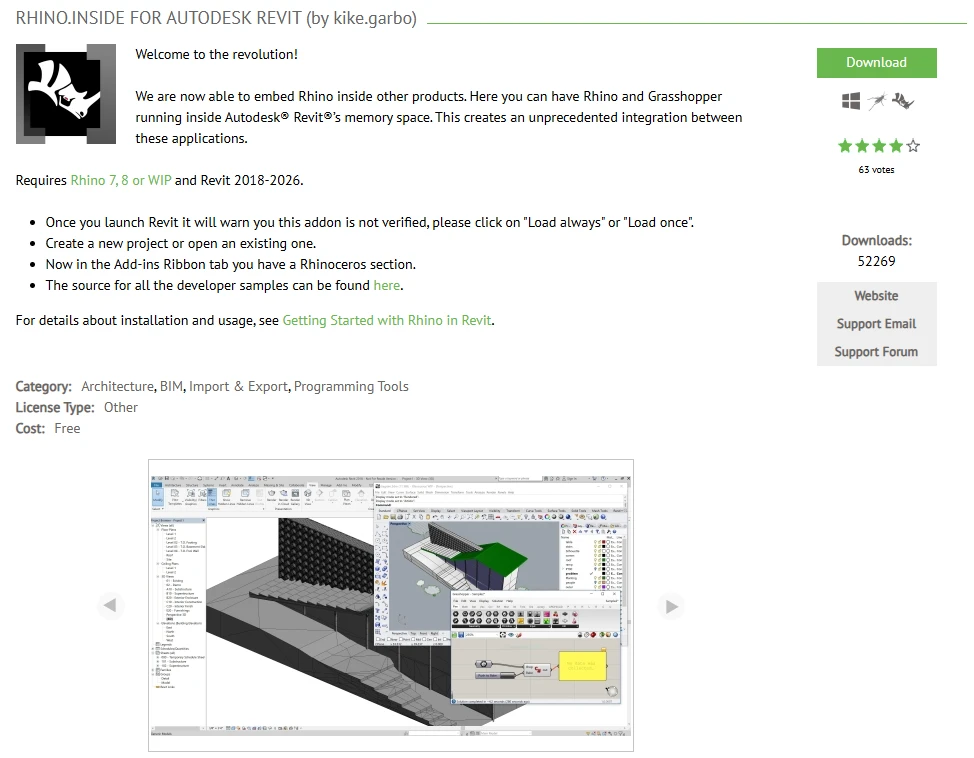The width and height of the screenshot is (974, 758).
Task: Click the green Download button
Action: coord(876,63)
